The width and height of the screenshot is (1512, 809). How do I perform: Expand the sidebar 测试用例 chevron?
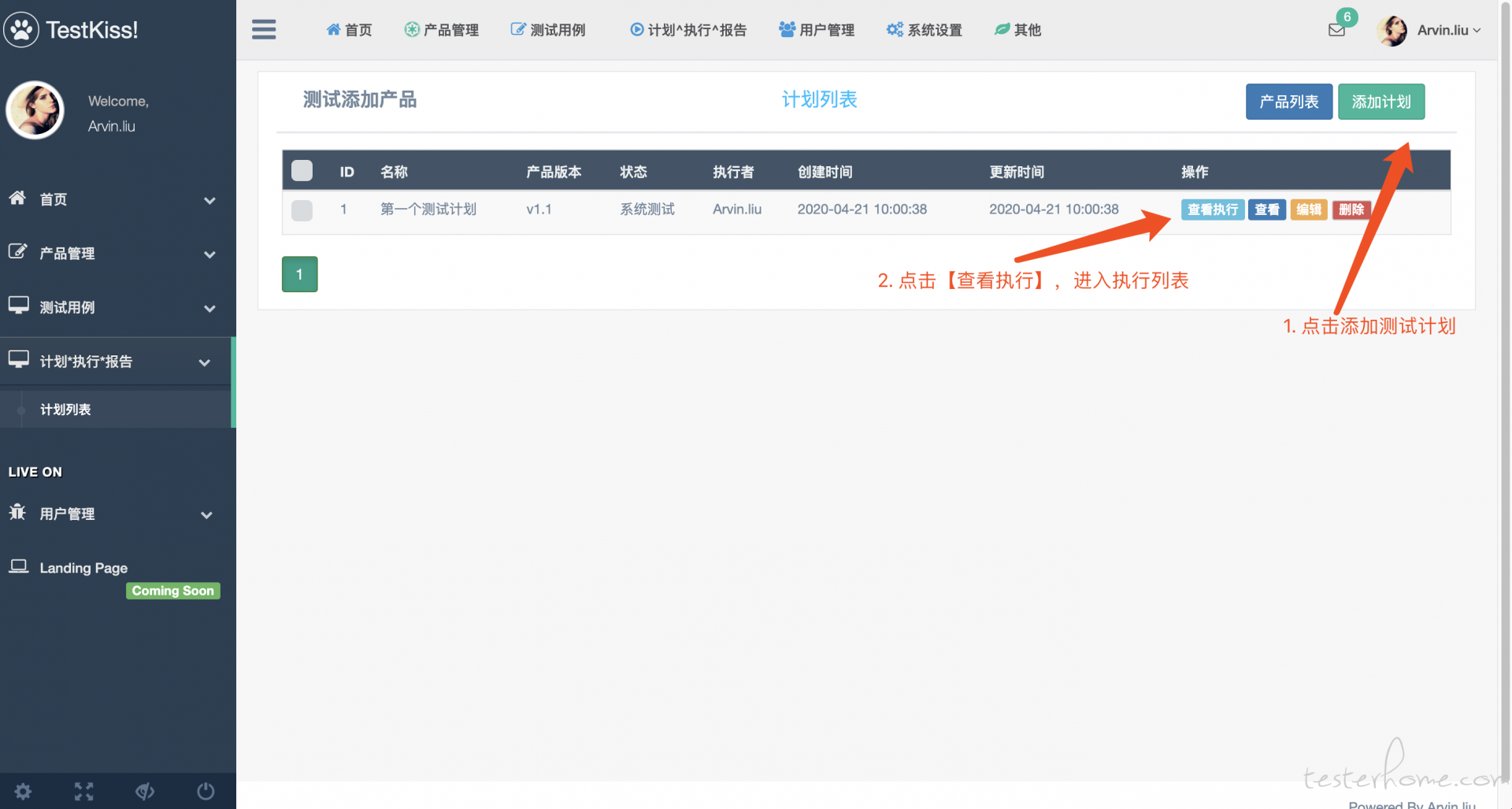point(209,308)
